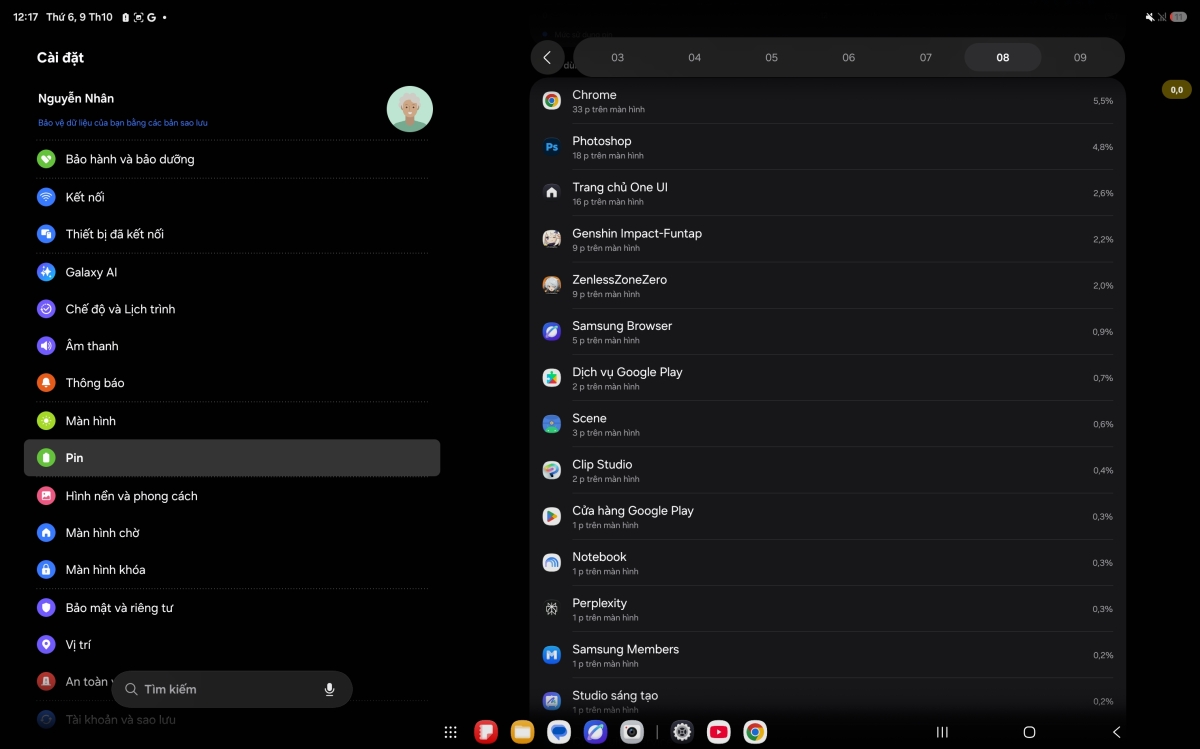Tap the system navigation Home button
The width and height of the screenshot is (1200, 749).
pyautogui.click(x=1029, y=733)
